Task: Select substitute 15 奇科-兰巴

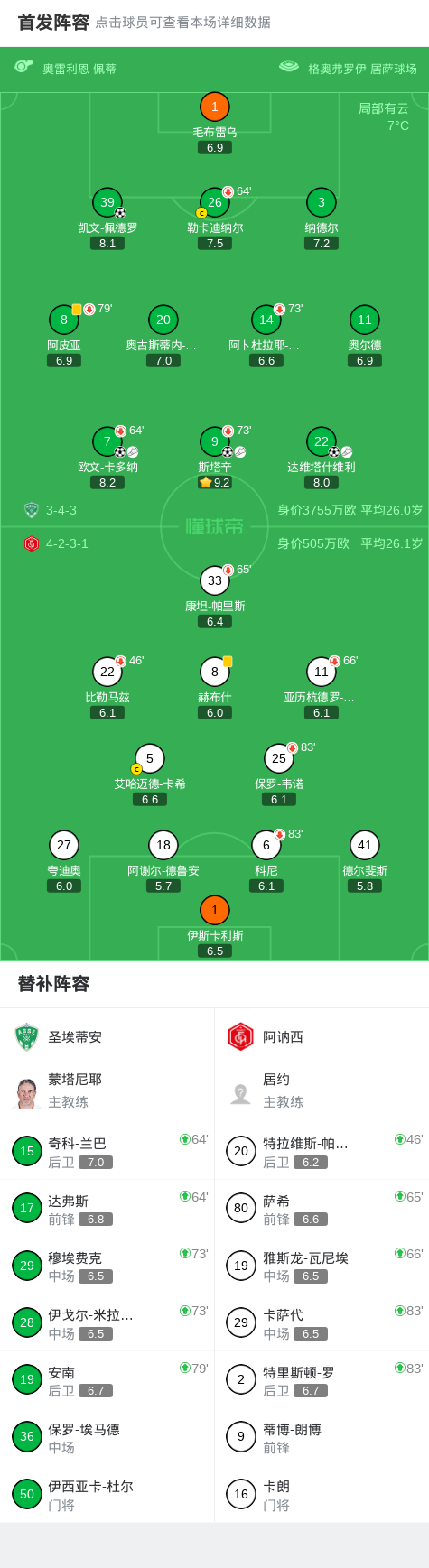Action: (107, 1152)
